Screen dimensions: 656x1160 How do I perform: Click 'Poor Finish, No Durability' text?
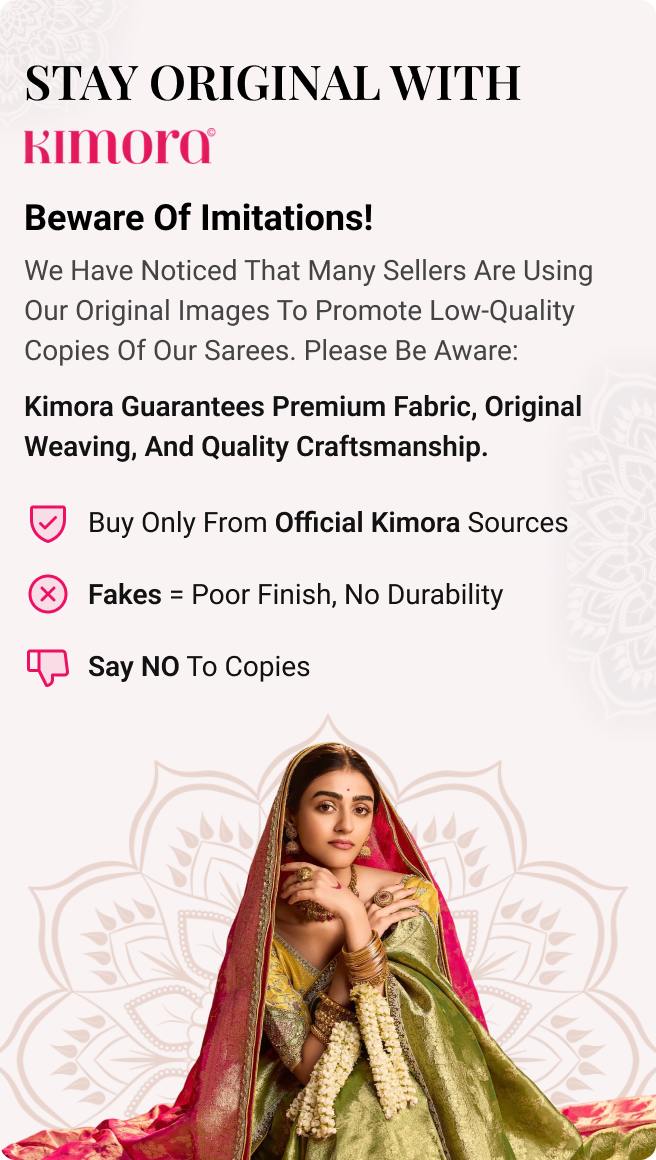(347, 594)
